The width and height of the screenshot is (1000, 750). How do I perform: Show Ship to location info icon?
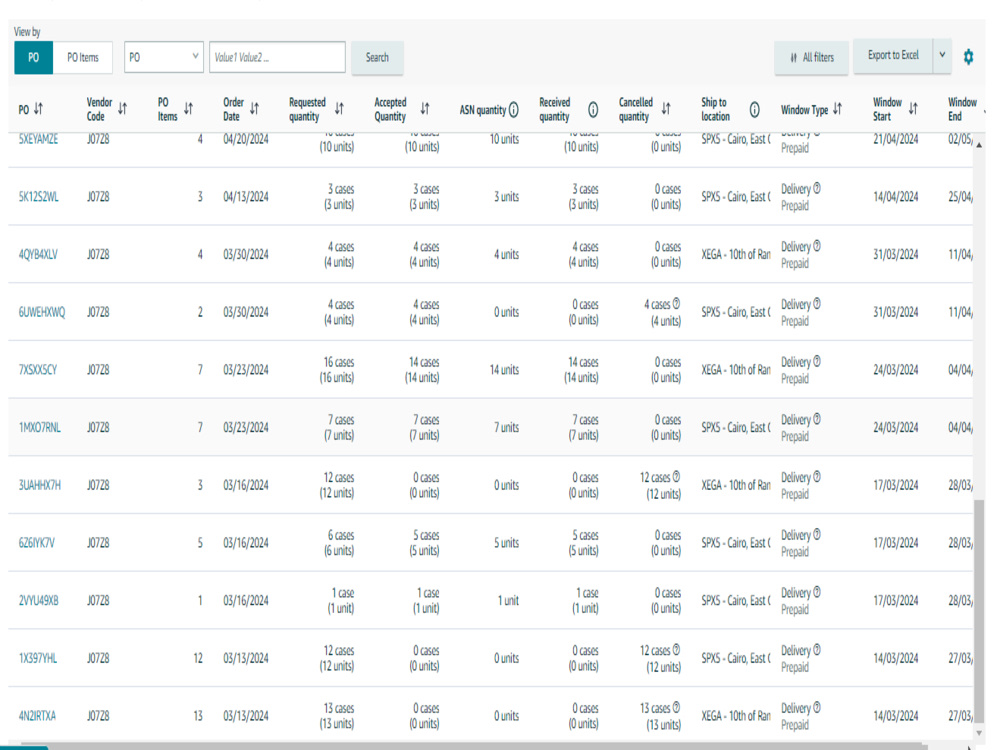[754, 110]
